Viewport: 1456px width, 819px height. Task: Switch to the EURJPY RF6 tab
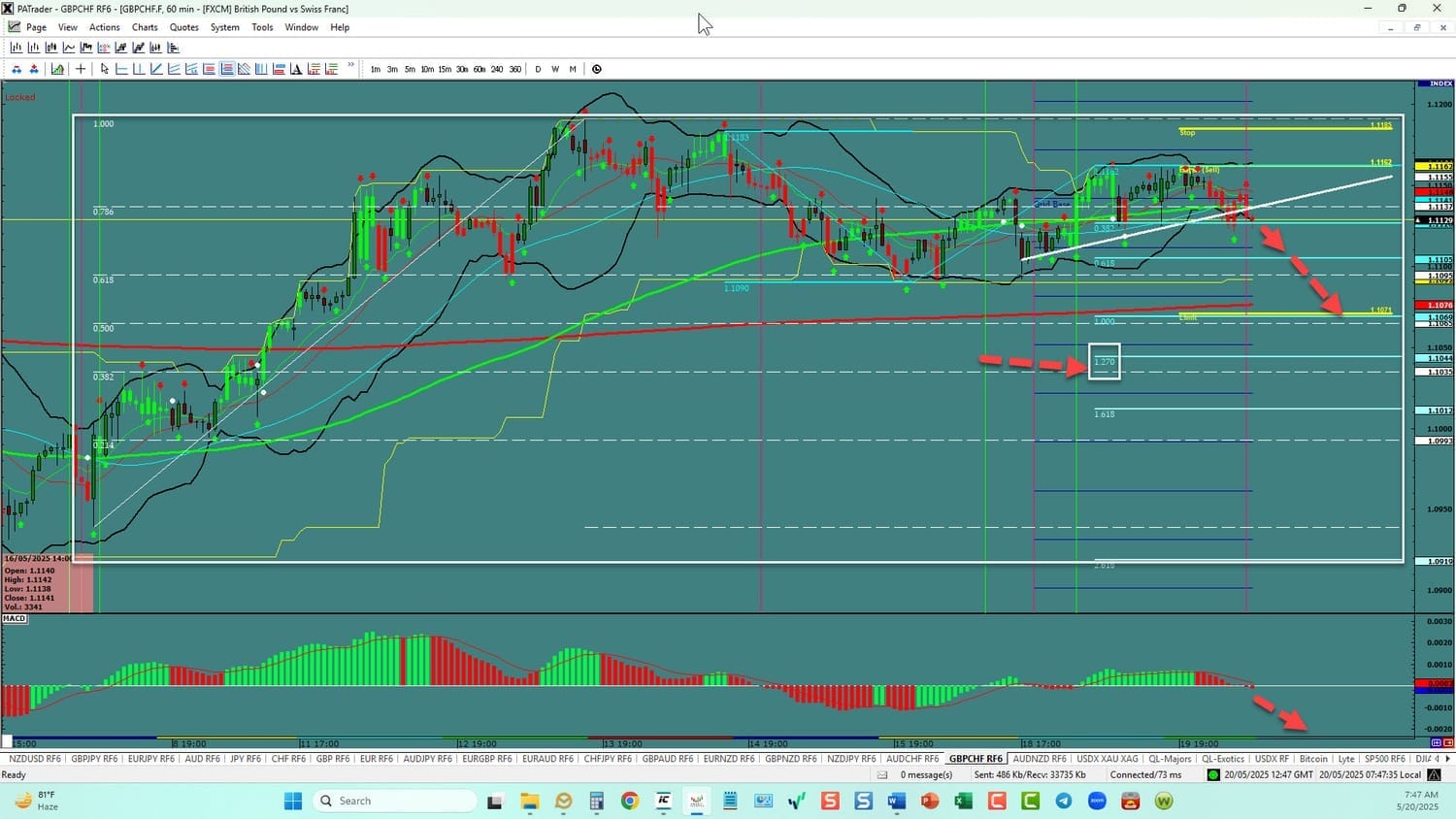coord(150,759)
